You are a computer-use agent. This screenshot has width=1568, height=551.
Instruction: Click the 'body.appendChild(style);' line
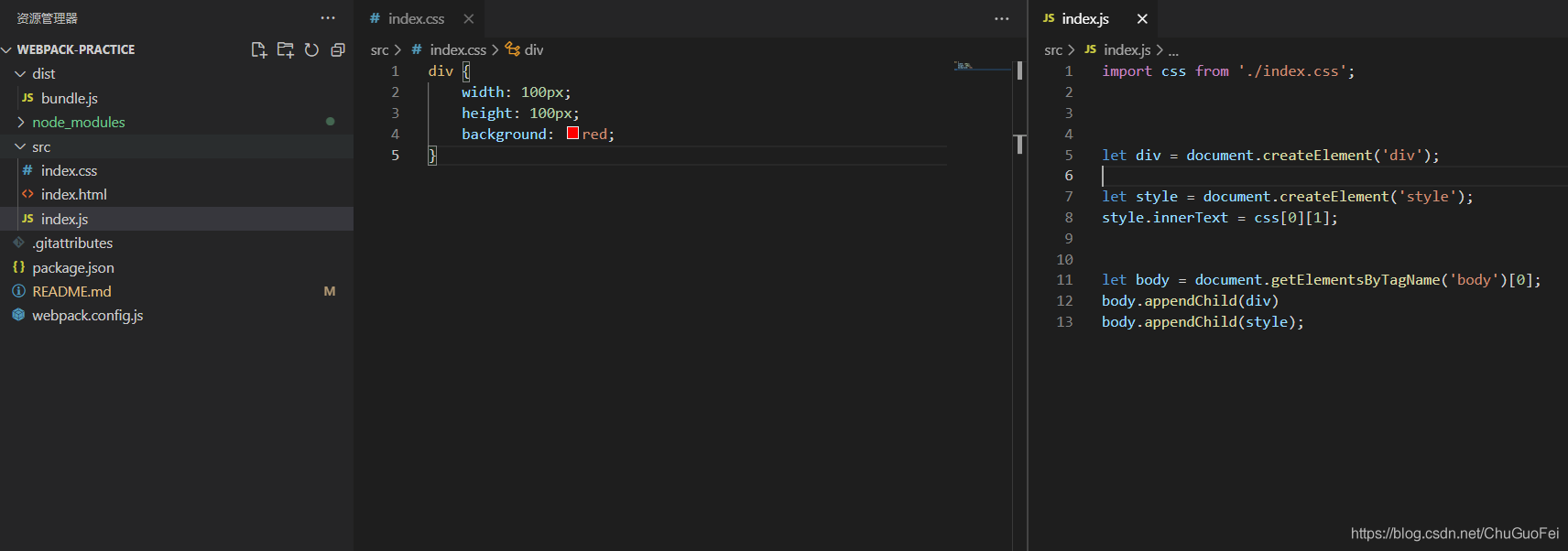(x=1203, y=322)
